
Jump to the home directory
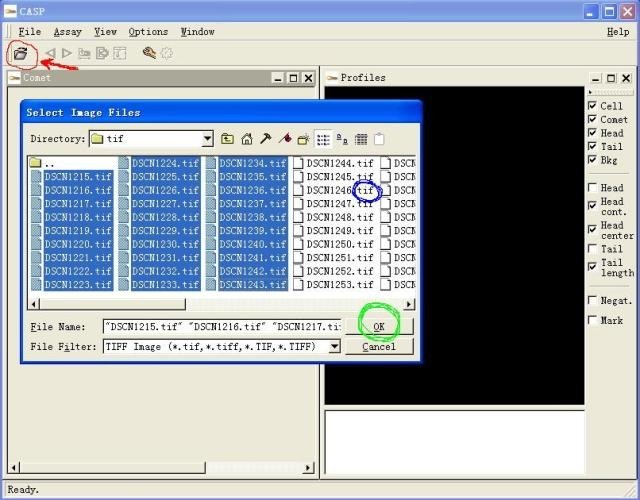pyautogui.click(x=247, y=139)
